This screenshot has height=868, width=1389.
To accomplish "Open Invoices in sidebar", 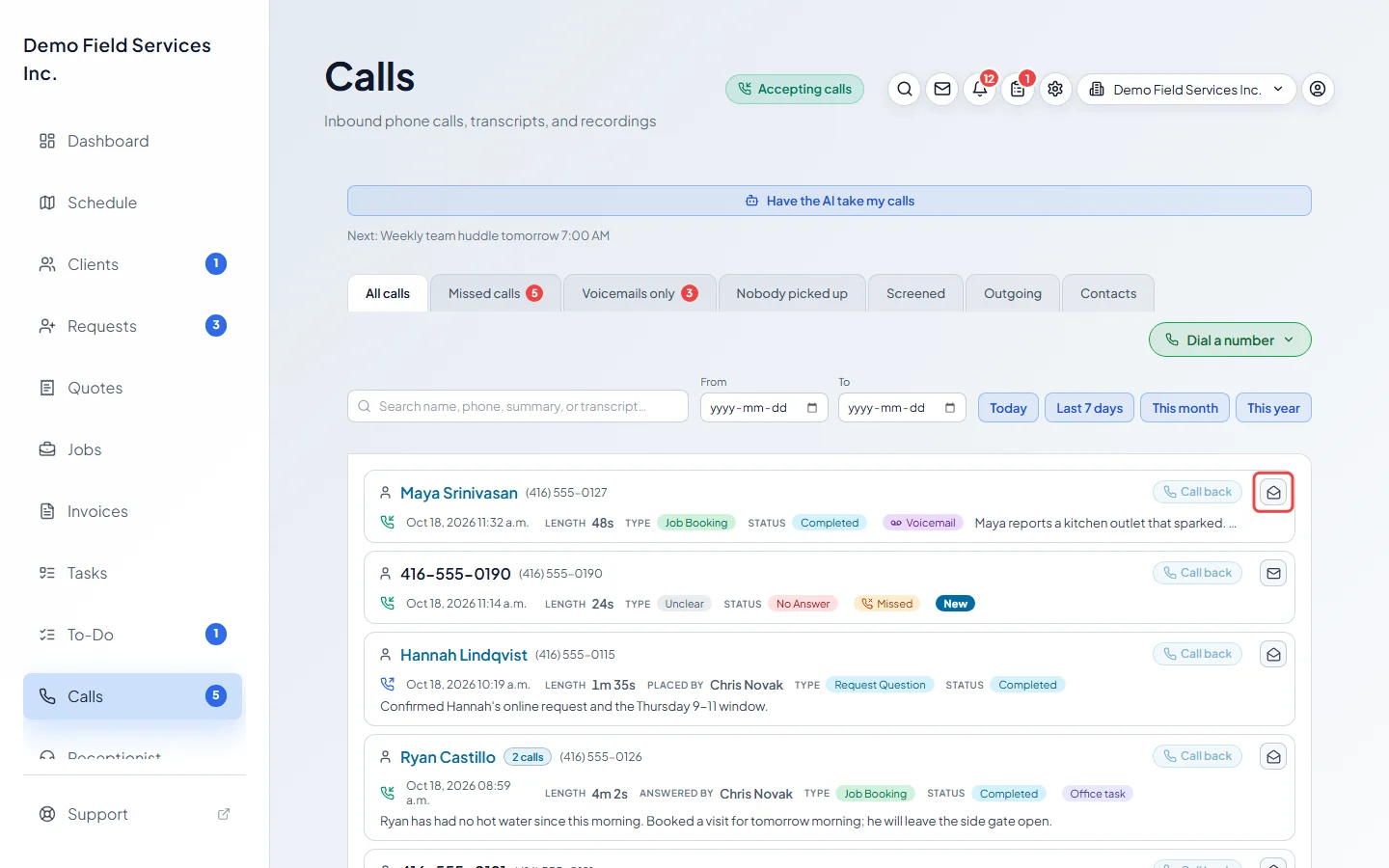I will (x=133, y=511).
